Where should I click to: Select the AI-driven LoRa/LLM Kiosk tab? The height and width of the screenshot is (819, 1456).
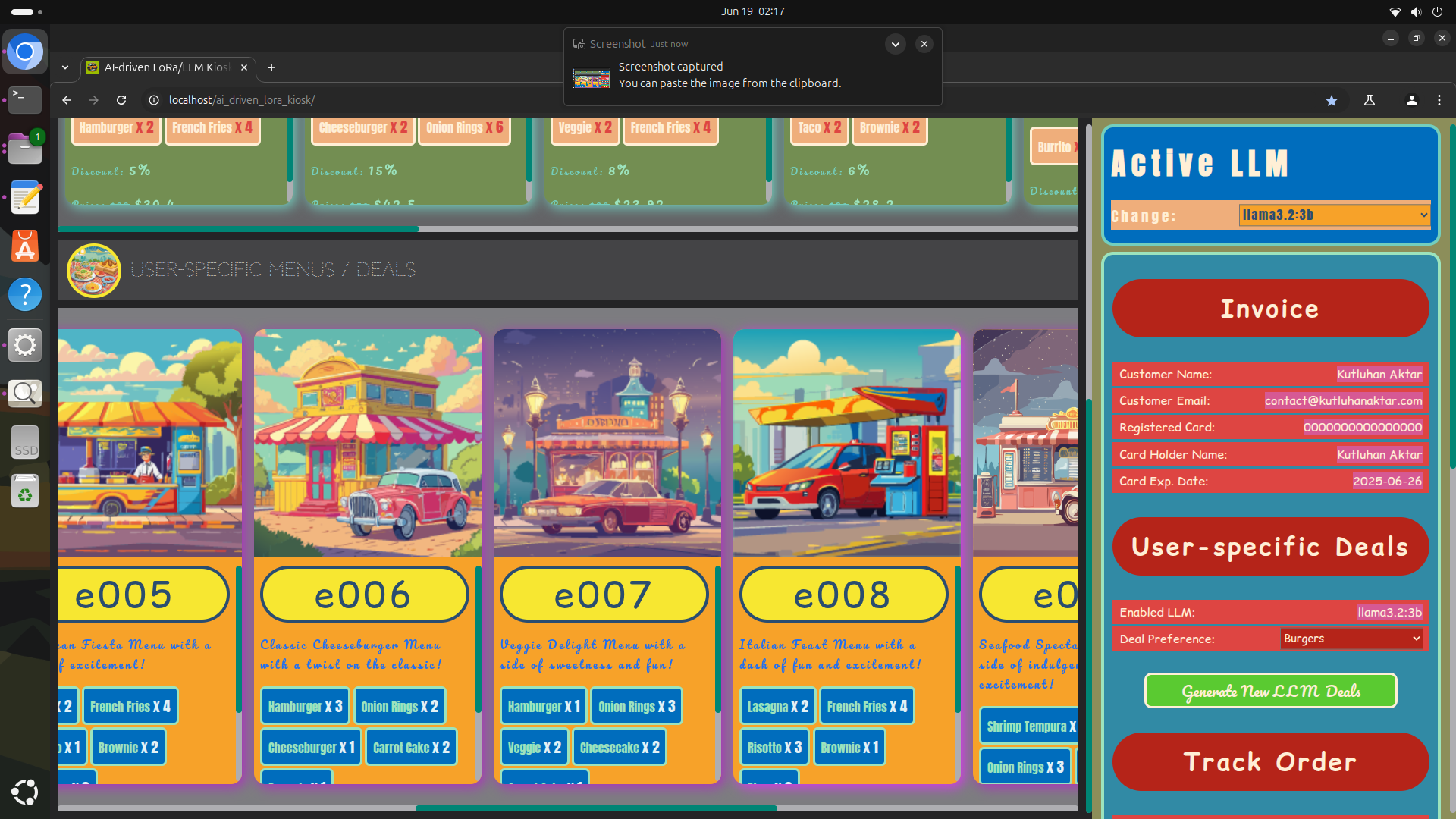coord(168,67)
